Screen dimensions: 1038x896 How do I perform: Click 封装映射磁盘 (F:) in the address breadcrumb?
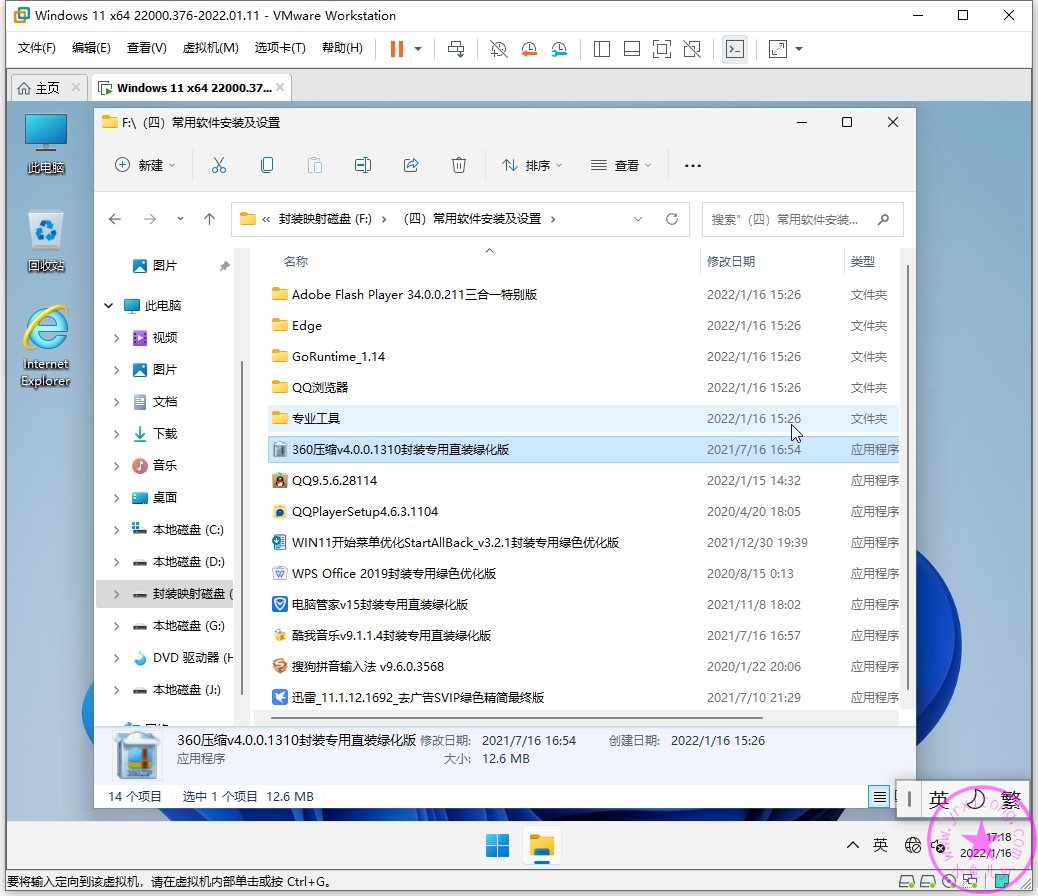point(325,219)
